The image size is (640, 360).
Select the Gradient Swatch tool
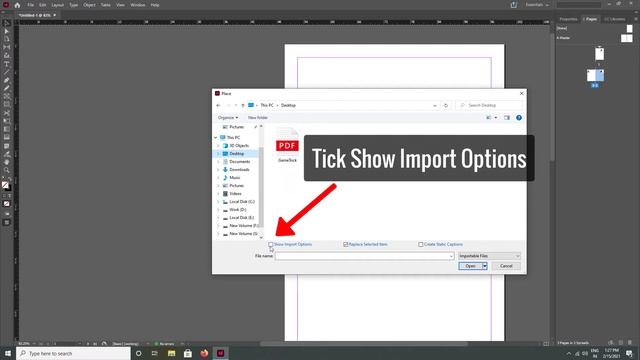click(x=7, y=129)
